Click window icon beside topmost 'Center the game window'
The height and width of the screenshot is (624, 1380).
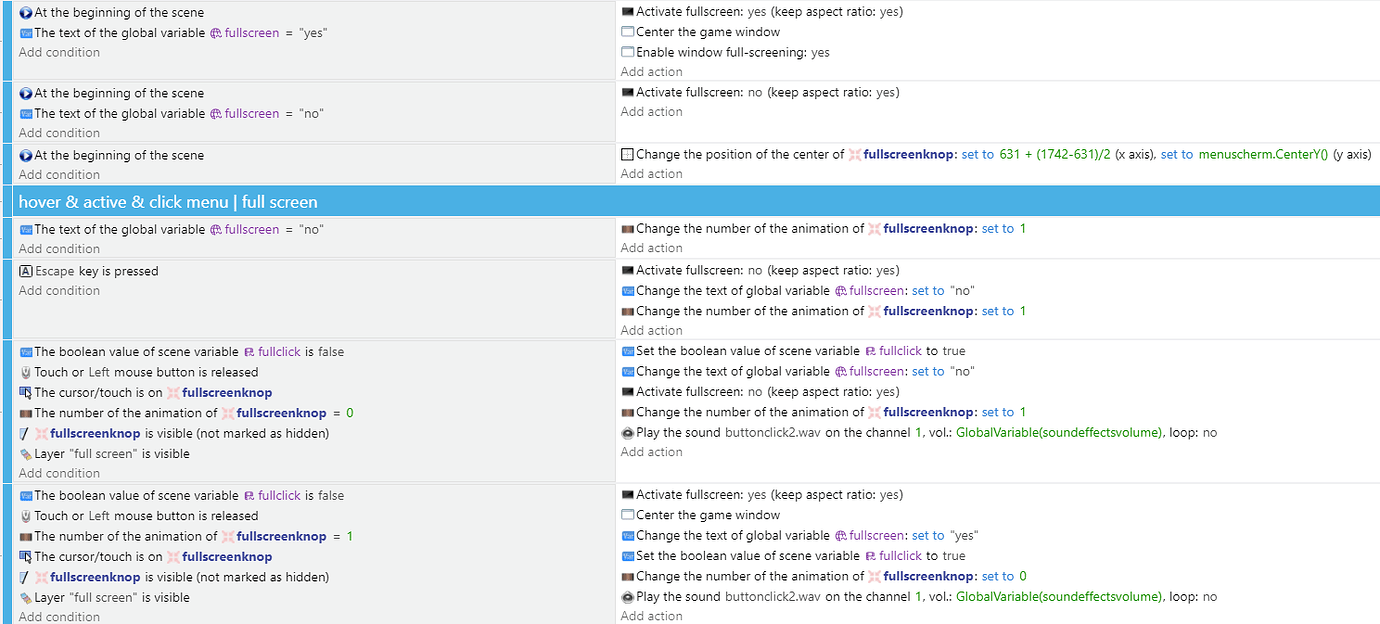tap(628, 32)
